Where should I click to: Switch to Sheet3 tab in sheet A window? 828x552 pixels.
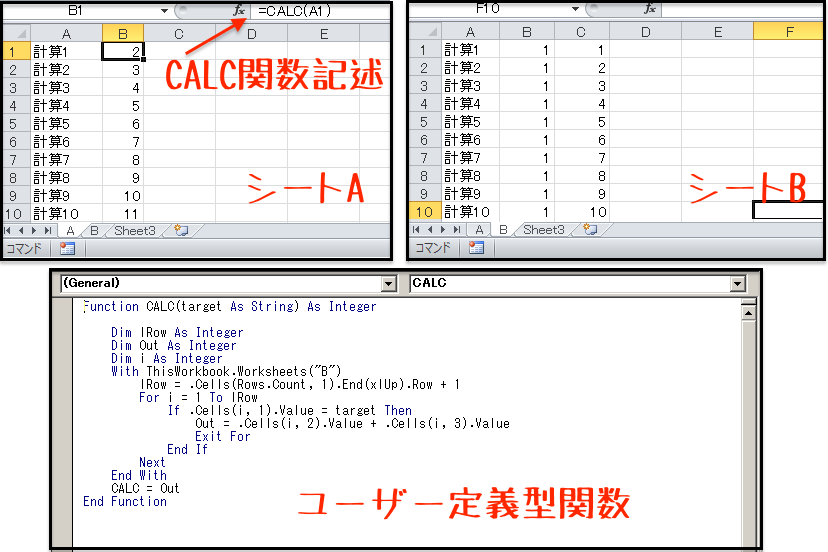point(135,231)
